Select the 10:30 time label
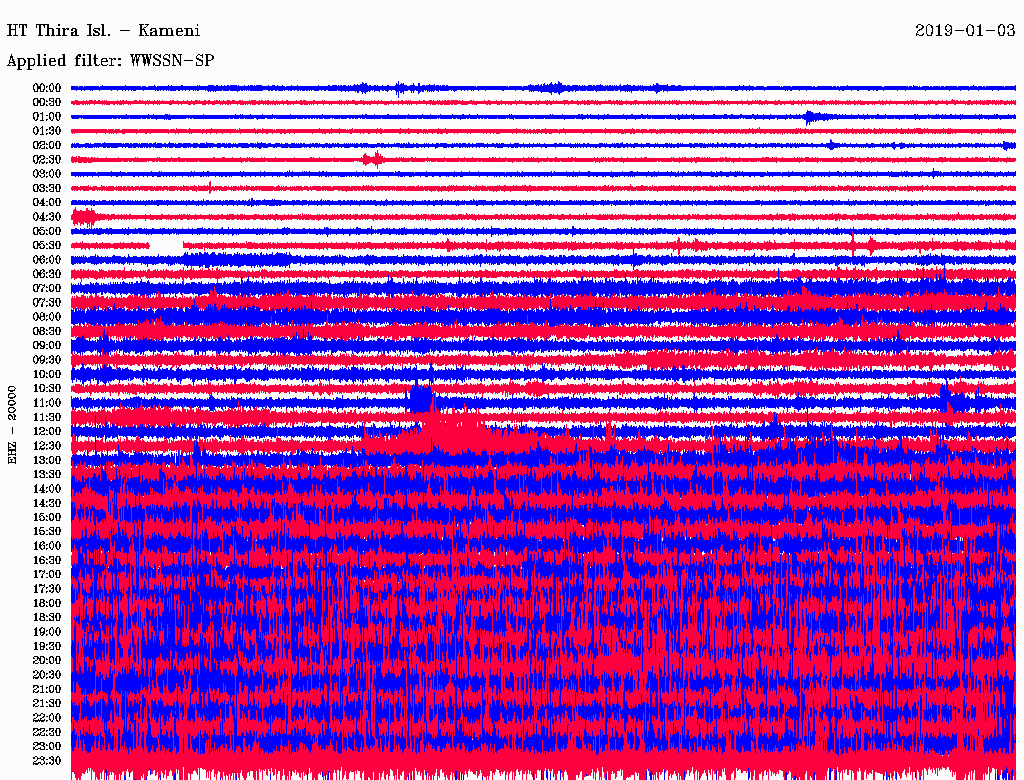The height and width of the screenshot is (780, 1024). click(47, 389)
